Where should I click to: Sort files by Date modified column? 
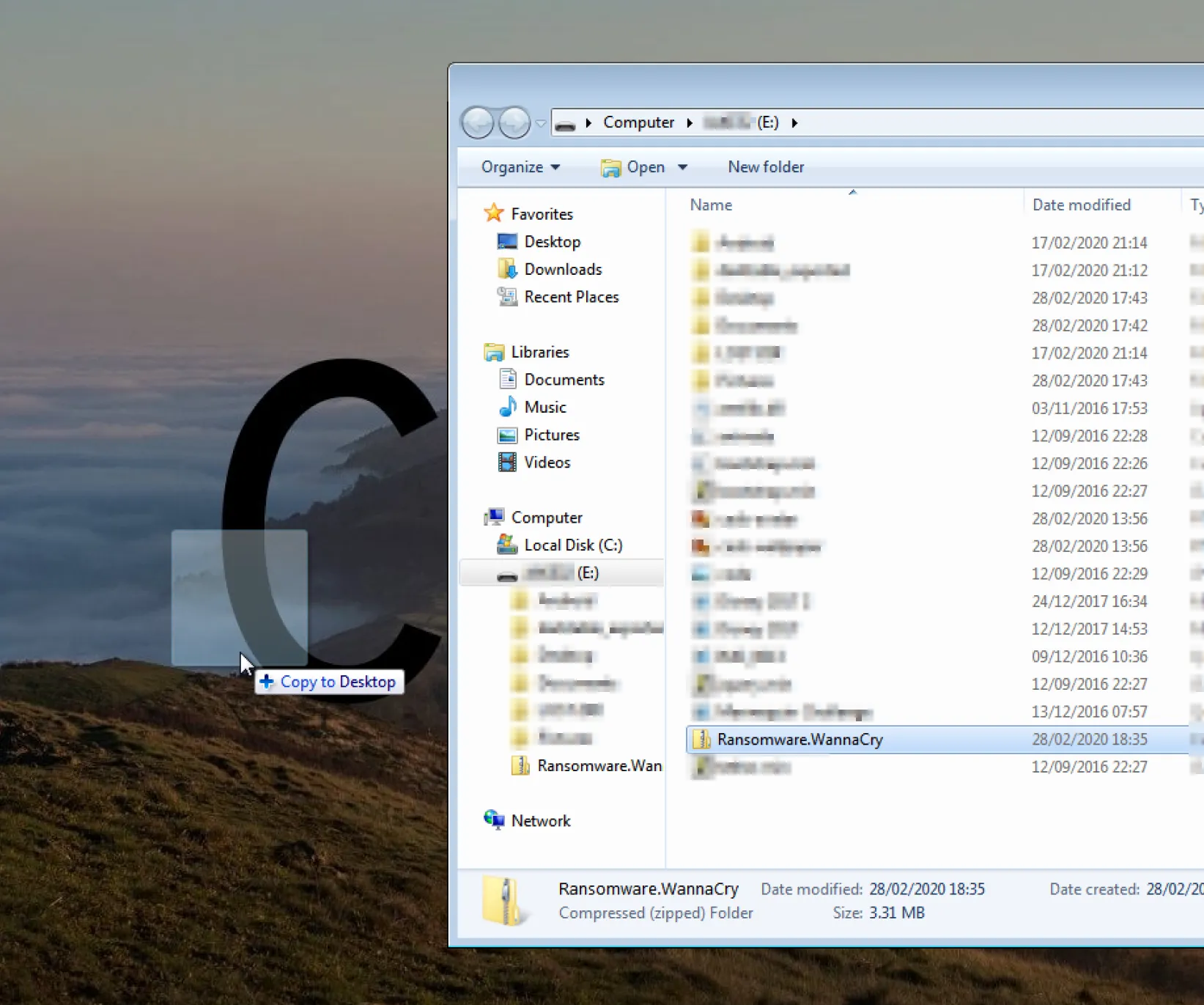pyautogui.click(x=1081, y=205)
